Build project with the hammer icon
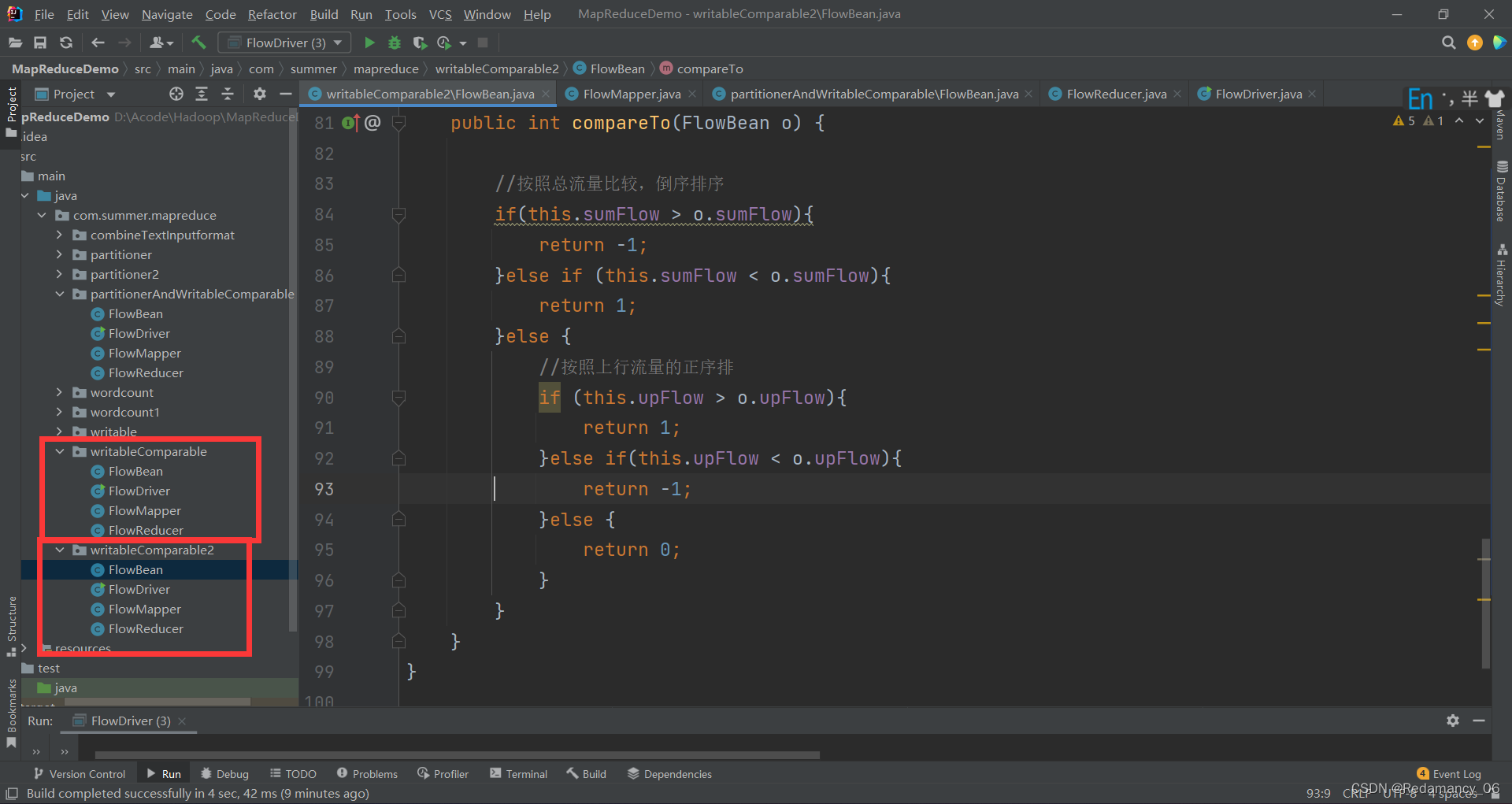1512x804 pixels. tap(198, 43)
